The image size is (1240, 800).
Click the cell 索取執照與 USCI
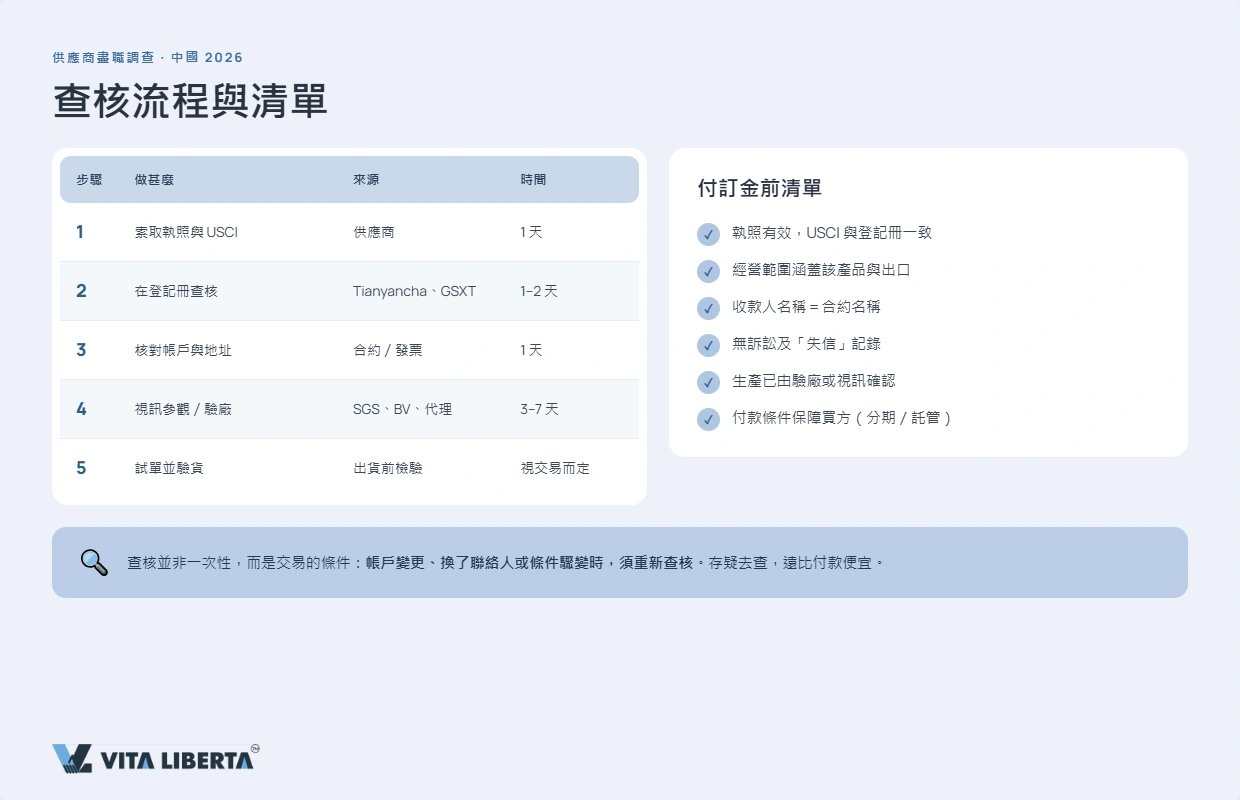pyautogui.click(x=186, y=232)
